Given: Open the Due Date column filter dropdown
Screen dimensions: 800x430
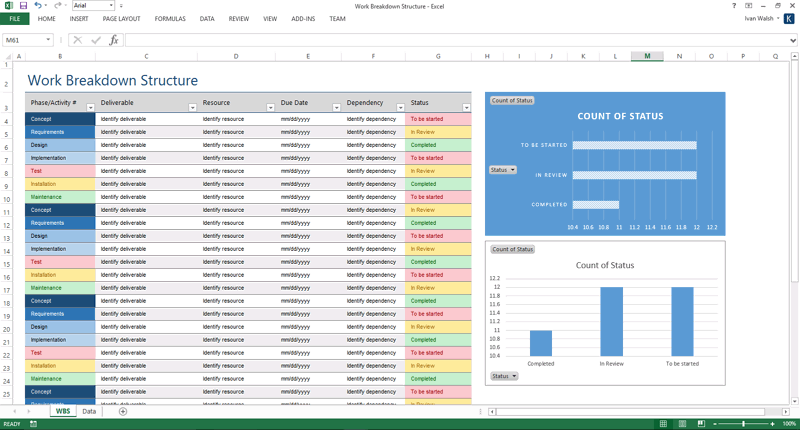Looking at the screenshot, I should 335,107.
